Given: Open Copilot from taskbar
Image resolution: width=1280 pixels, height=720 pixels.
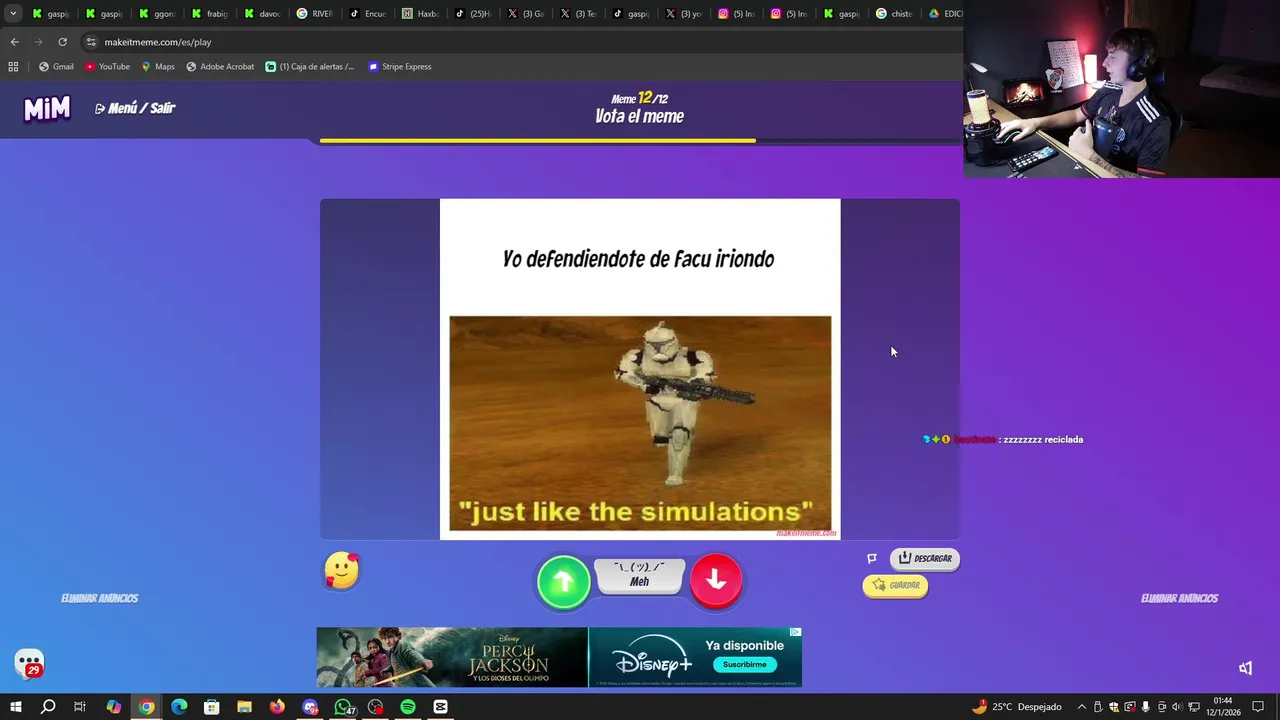Looking at the screenshot, I should pos(113,707).
